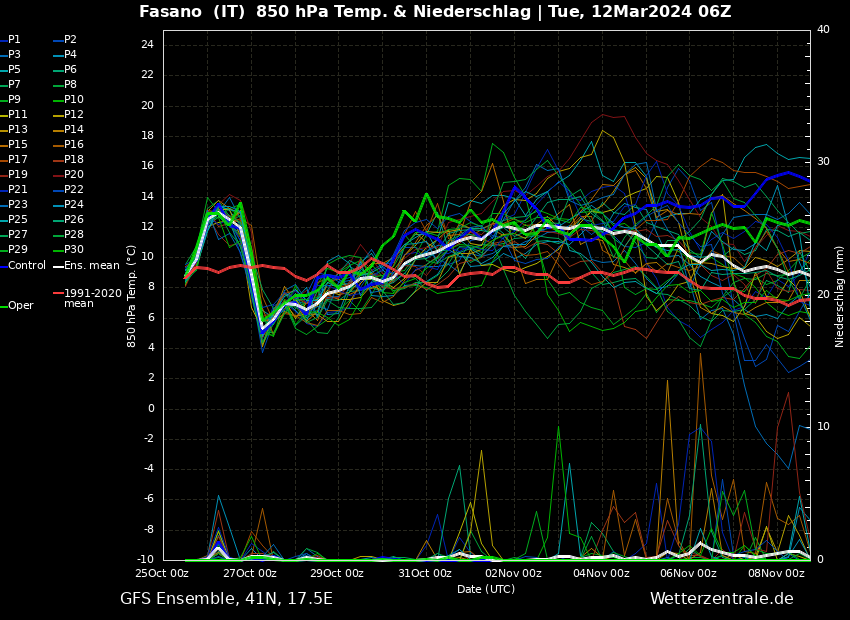Click the P29 legend label
This screenshot has width=850, height=620.
pos(18,250)
